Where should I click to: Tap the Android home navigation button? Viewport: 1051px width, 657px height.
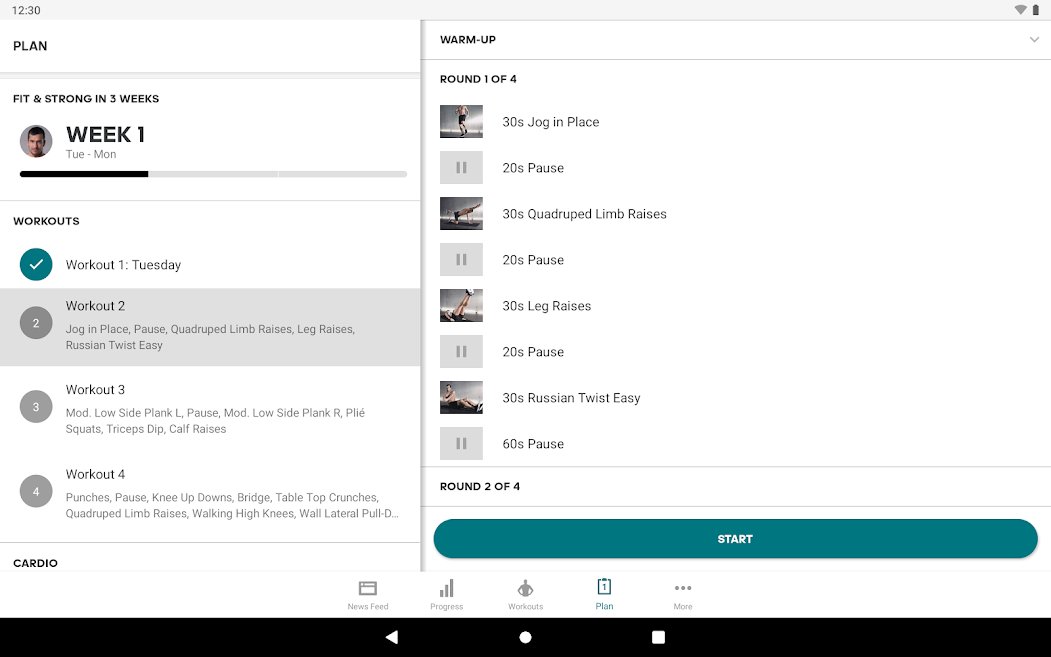pos(526,637)
